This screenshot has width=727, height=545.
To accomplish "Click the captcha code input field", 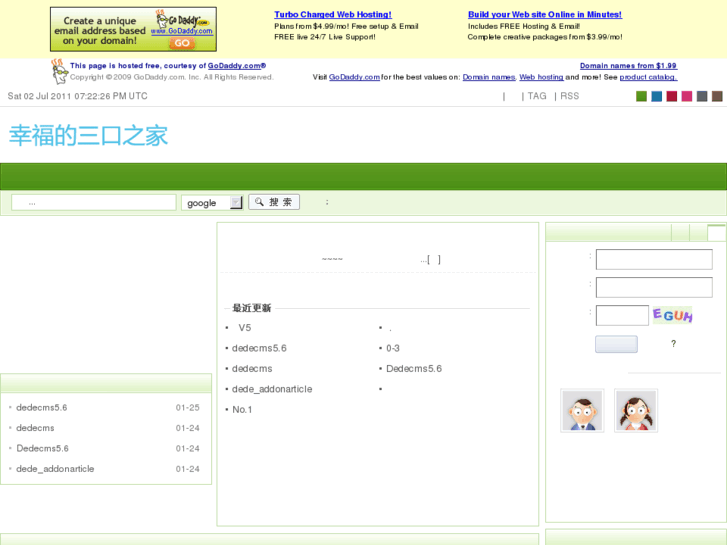I will (622, 315).
